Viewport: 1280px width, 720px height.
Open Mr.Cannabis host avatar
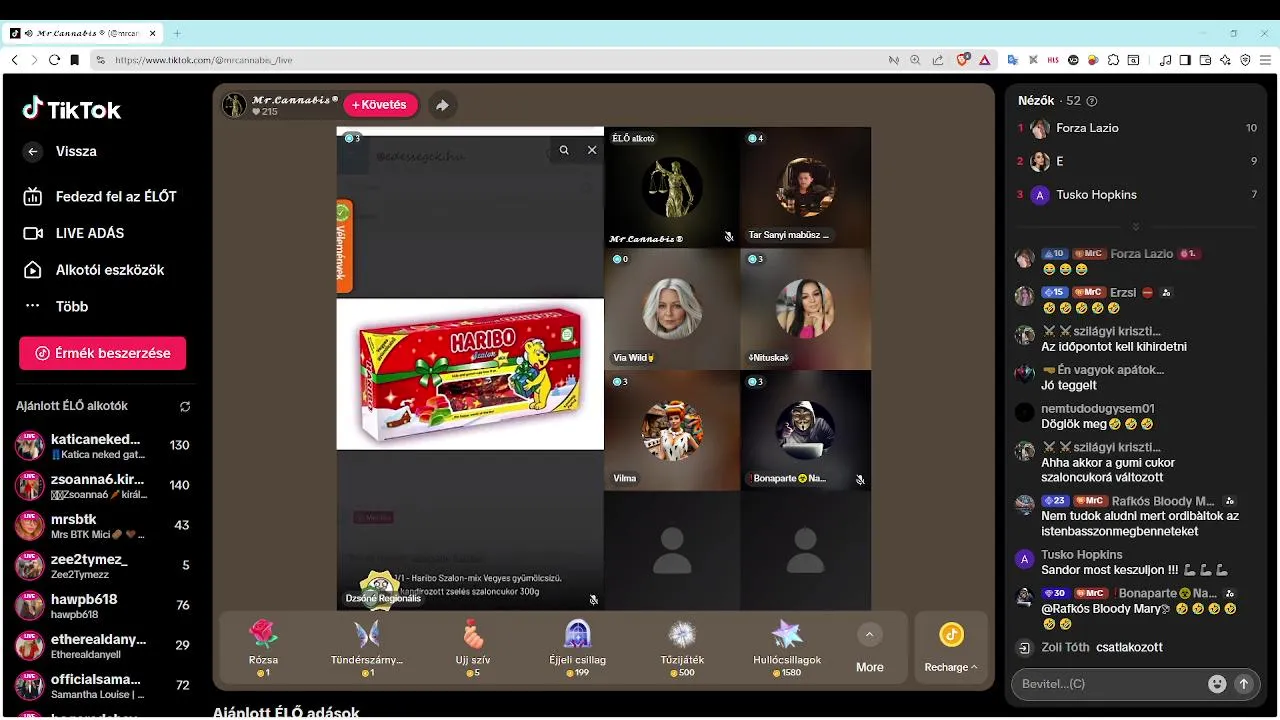(x=234, y=105)
